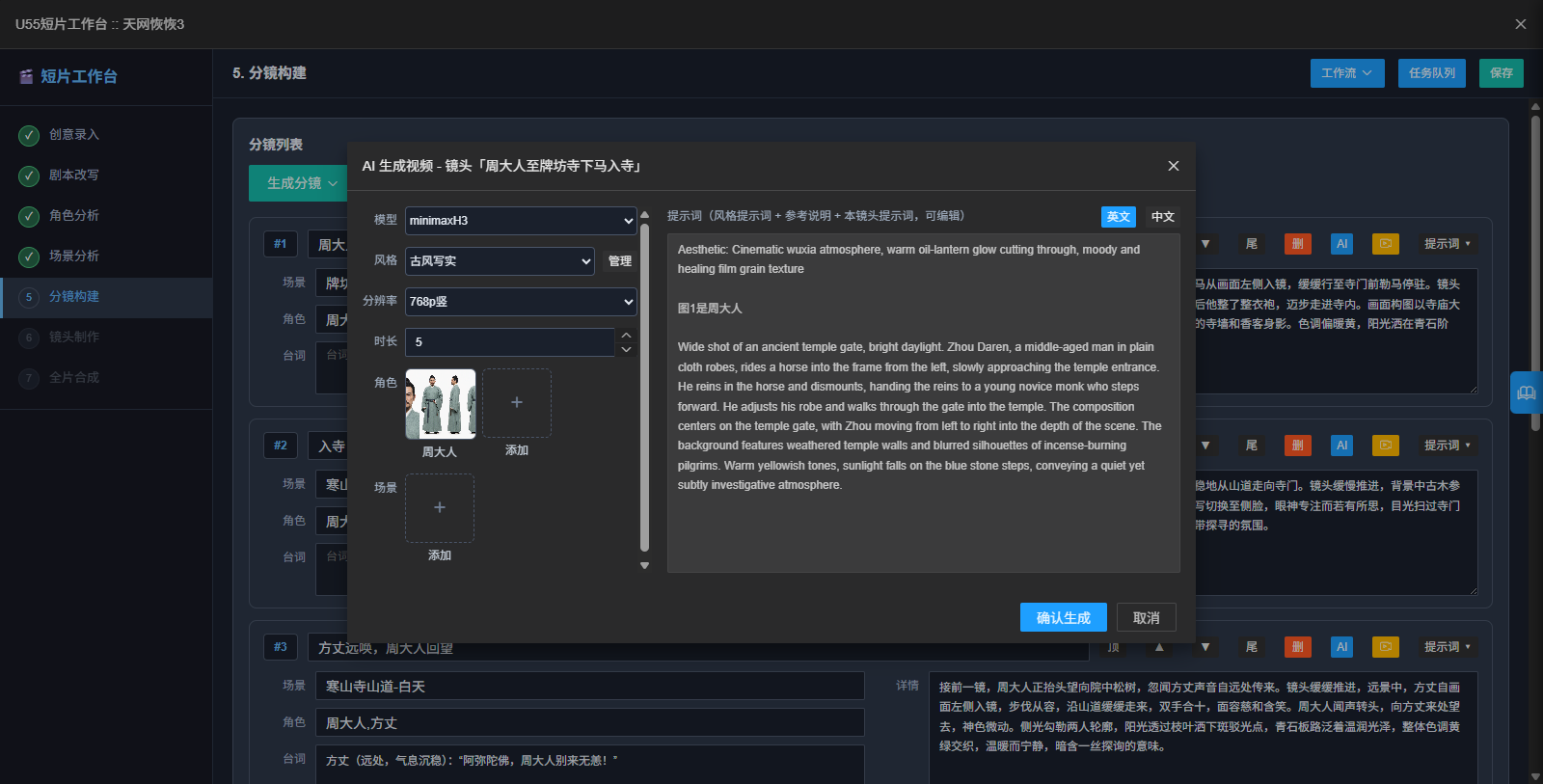The height and width of the screenshot is (784, 1543).
Task: Click the plus tile to add a scene
Action: [440, 508]
